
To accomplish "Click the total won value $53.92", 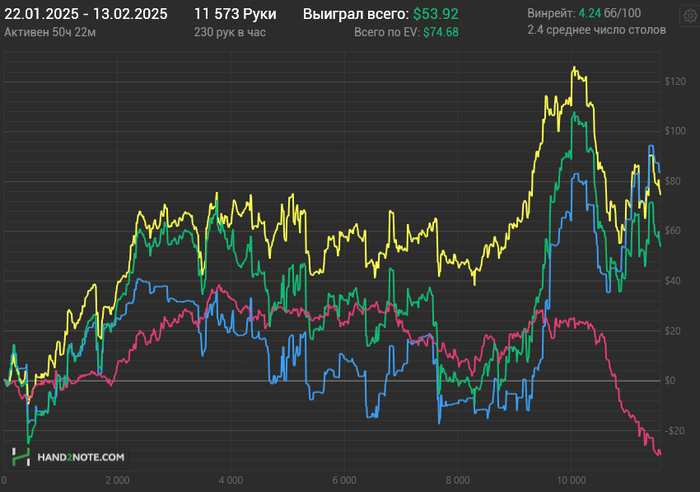I will pyautogui.click(x=436, y=14).
